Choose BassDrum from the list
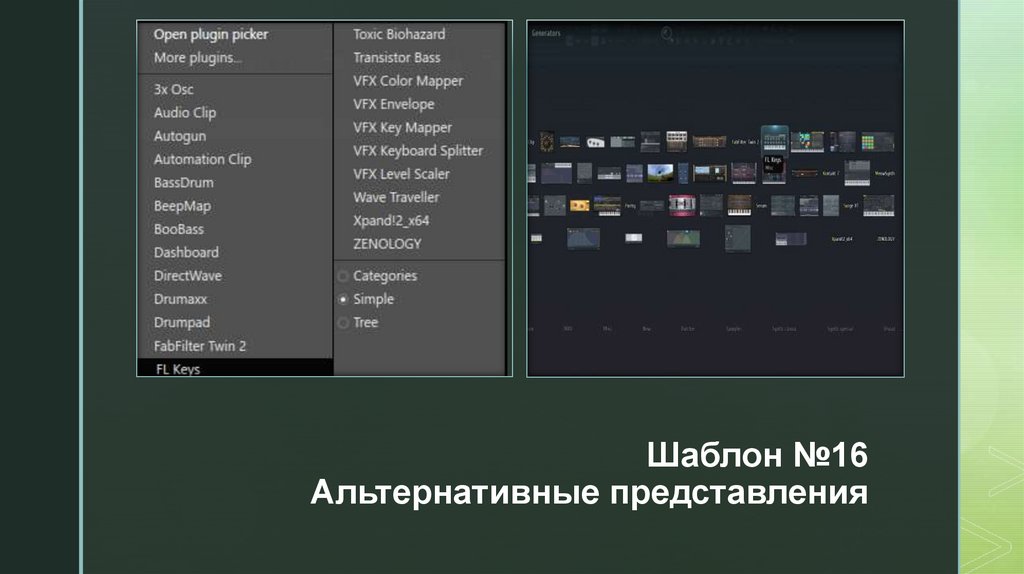 (184, 182)
